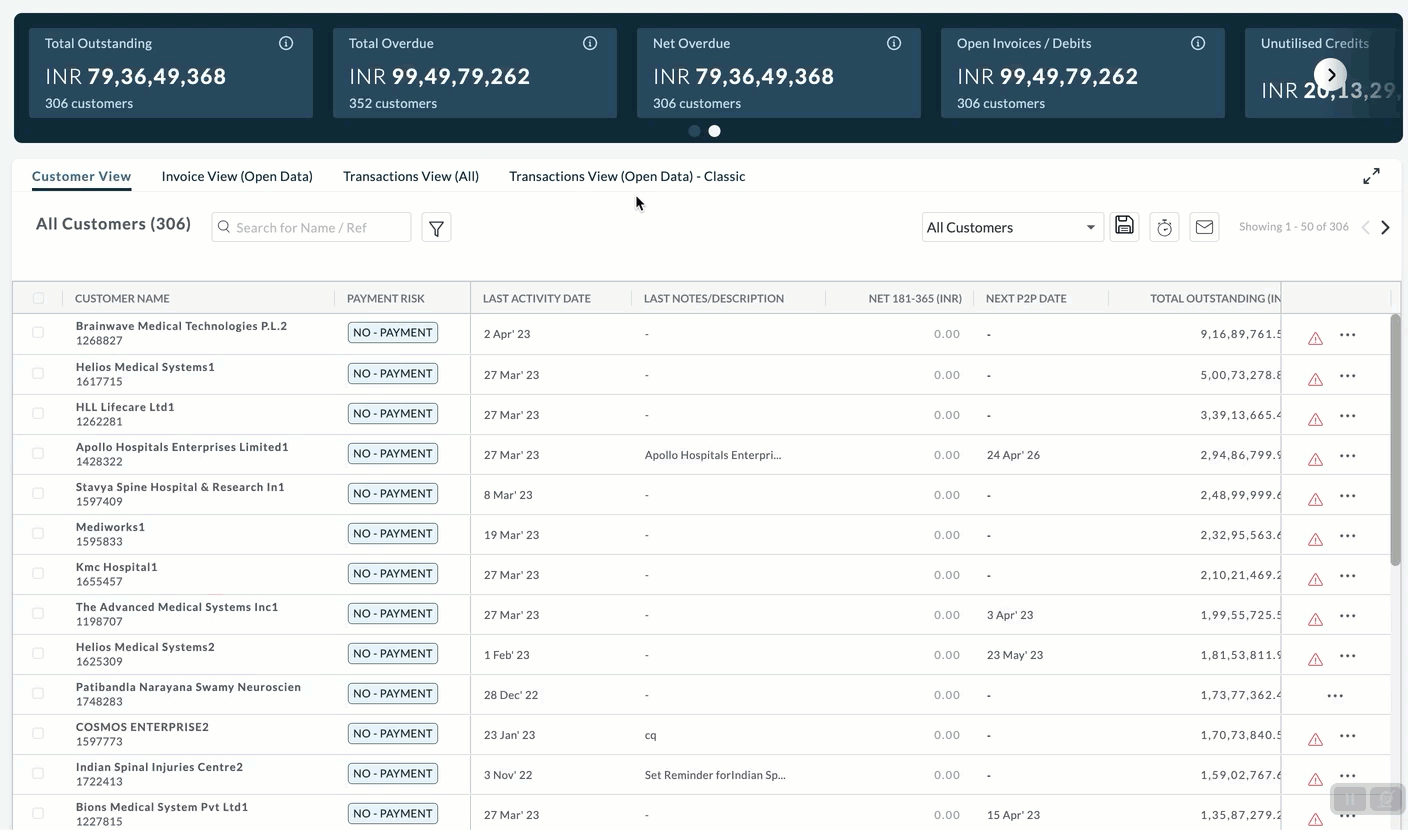This screenshot has height=830, width=1408.
Task: Click note 'Set Reminder forIndian Sp...'
Action: (715, 775)
